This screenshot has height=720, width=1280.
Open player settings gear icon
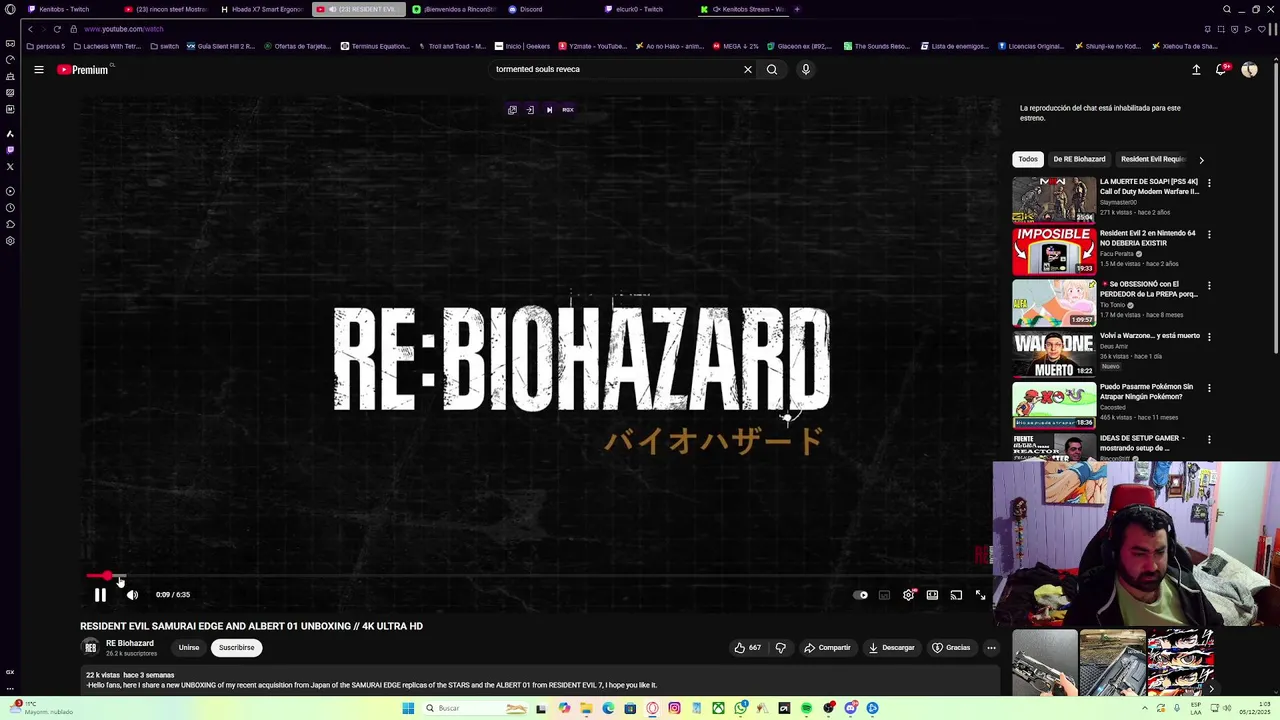(x=908, y=595)
